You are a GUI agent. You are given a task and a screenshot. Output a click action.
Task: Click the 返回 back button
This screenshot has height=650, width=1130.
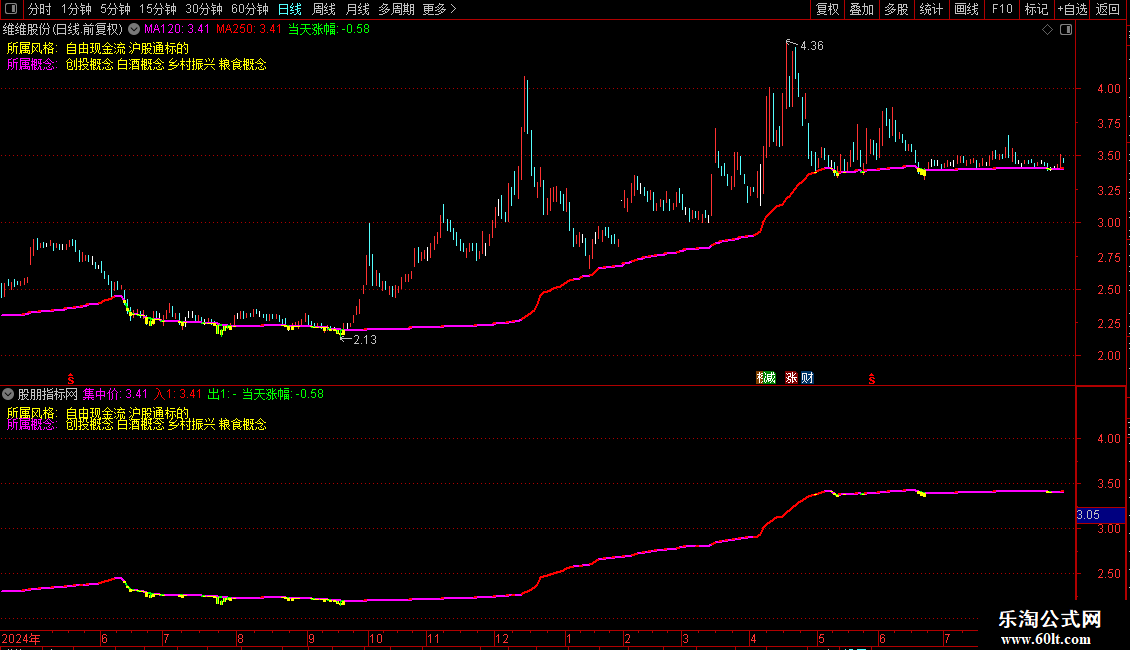click(1108, 9)
